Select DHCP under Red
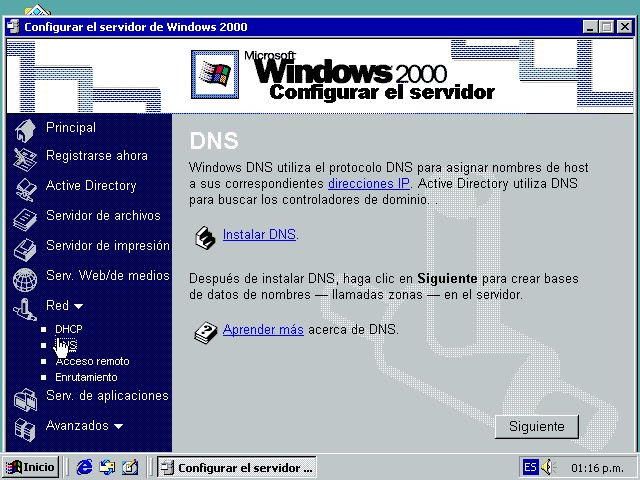Image resolution: width=640 pixels, height=480 pixels. pos(69,329)
